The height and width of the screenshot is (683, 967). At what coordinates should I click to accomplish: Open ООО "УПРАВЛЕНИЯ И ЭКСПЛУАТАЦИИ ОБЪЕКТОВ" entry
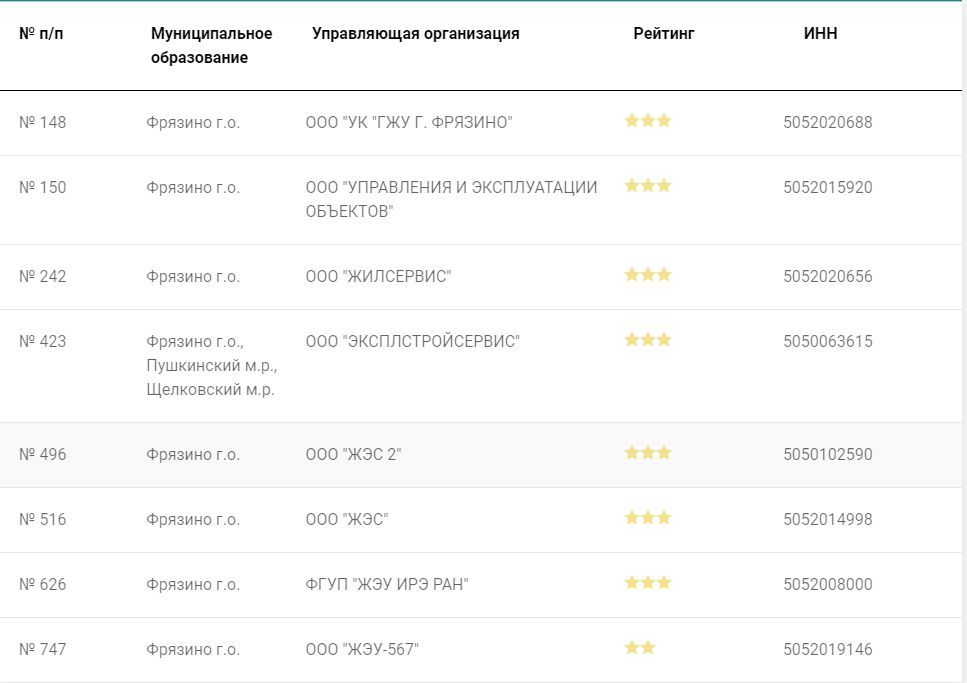click(x=451, y=199)
